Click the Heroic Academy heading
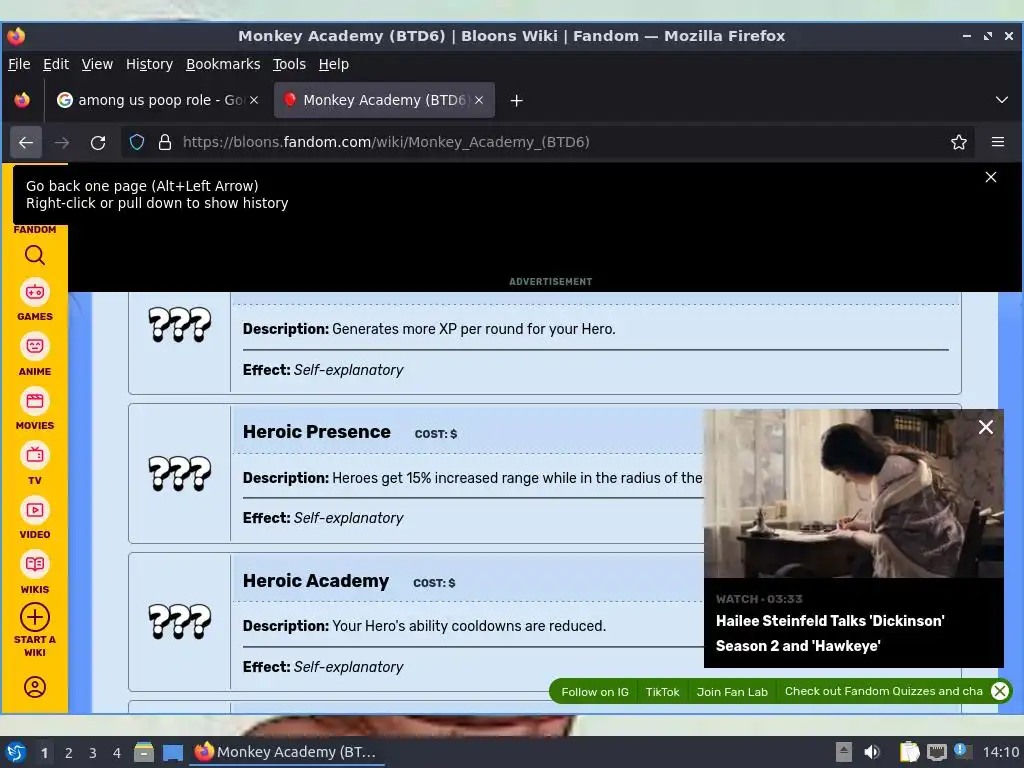1024x768 pixels. tap(316, 581)
